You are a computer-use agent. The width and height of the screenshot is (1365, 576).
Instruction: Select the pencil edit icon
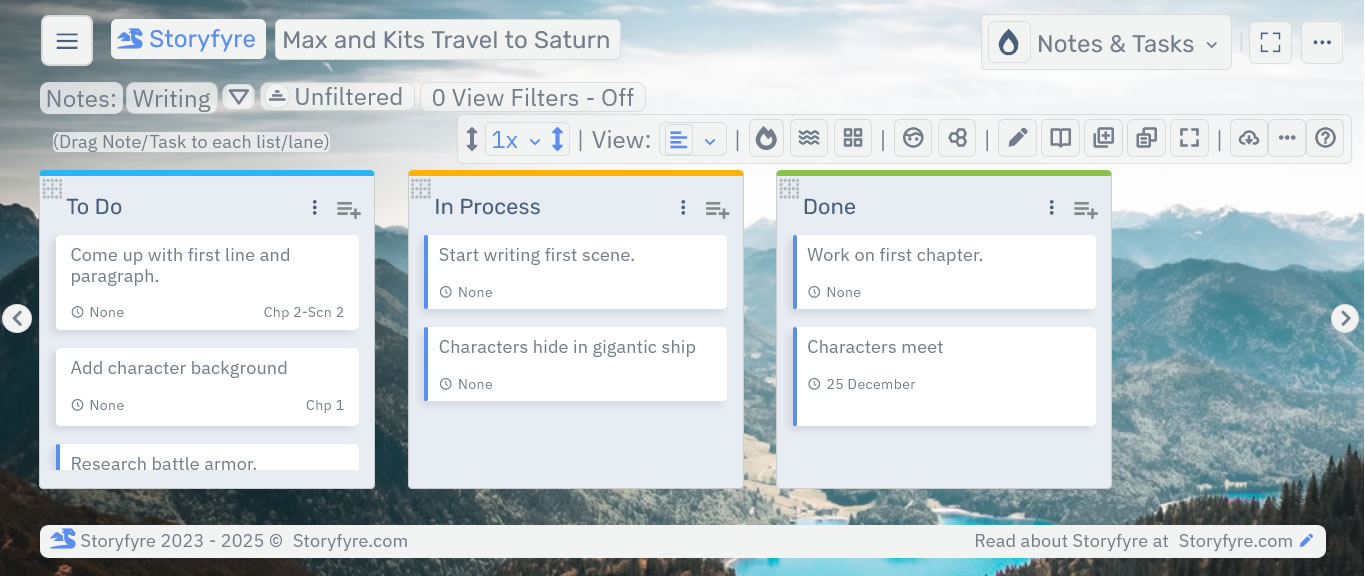(x=1017, y=137)
